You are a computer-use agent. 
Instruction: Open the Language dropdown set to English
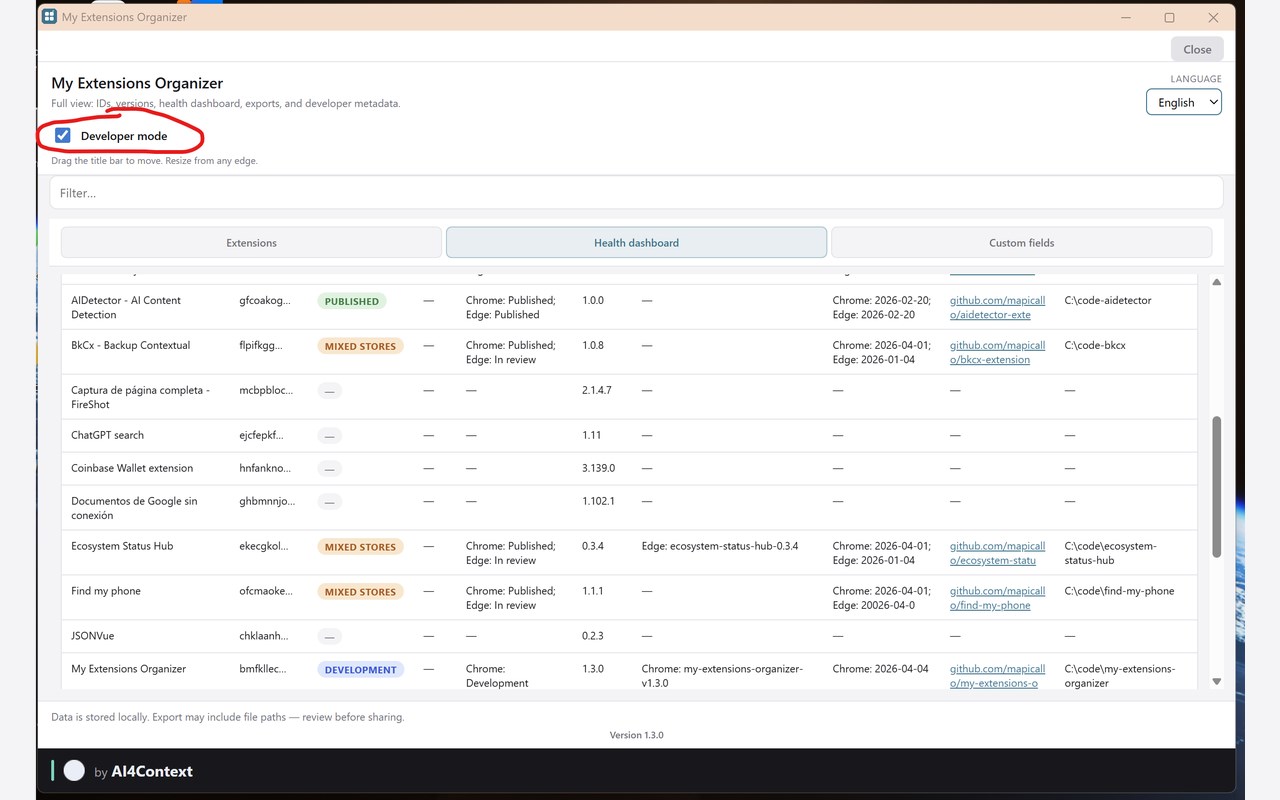point(1184,102)
